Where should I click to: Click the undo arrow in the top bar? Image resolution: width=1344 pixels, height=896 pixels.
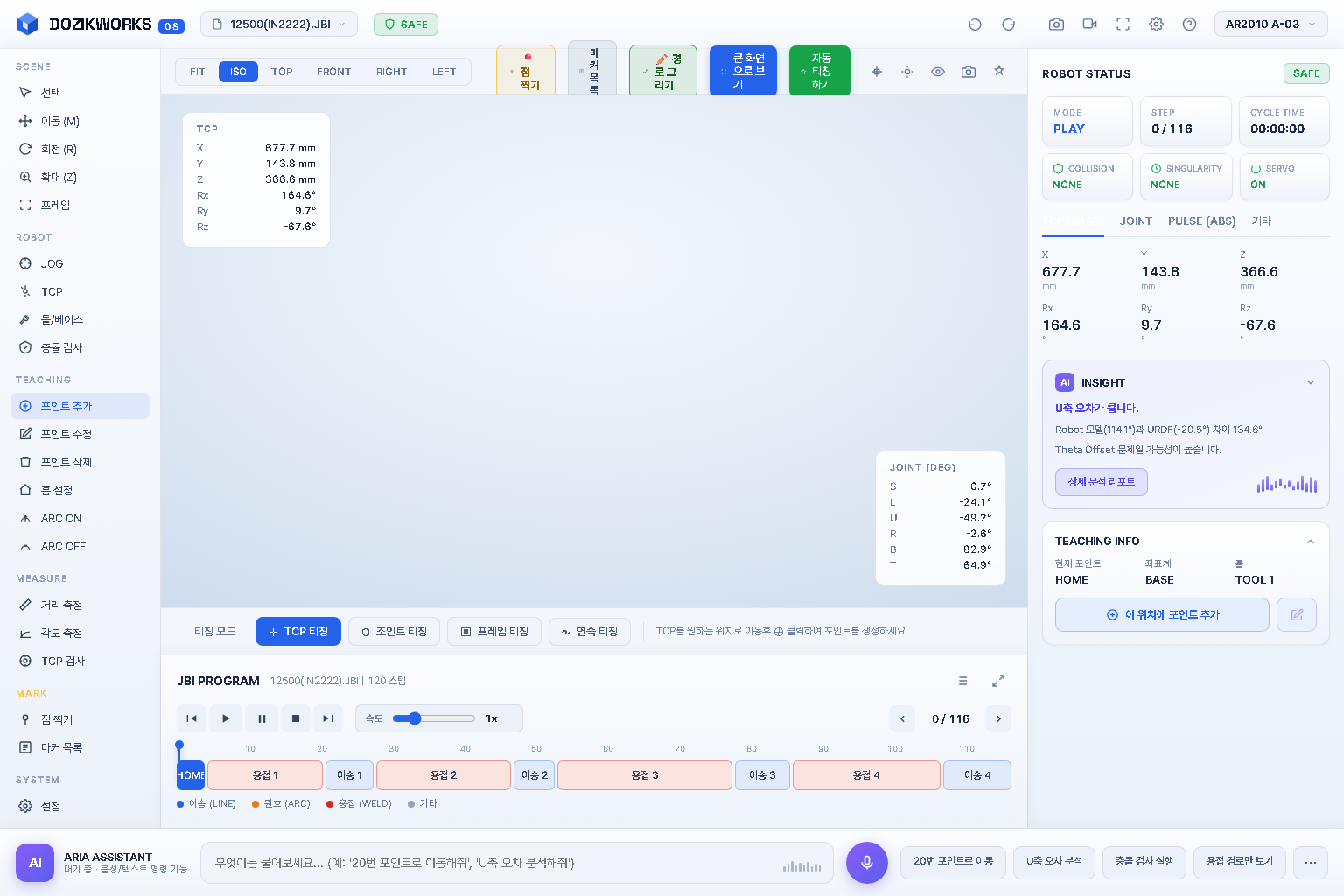pyautogui.click(x=975, y=24)
